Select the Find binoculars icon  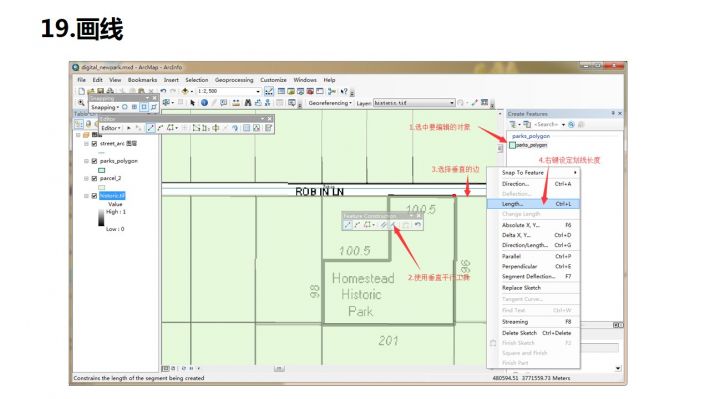point(248,103)
